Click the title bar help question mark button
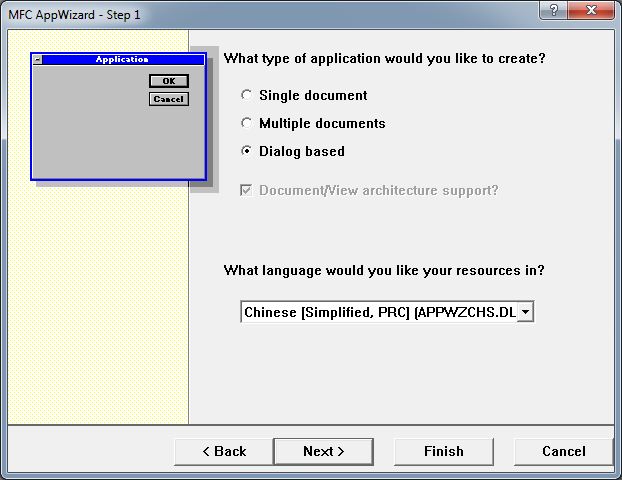This screenshot has height=480, width=622. (x=553, y=11)
